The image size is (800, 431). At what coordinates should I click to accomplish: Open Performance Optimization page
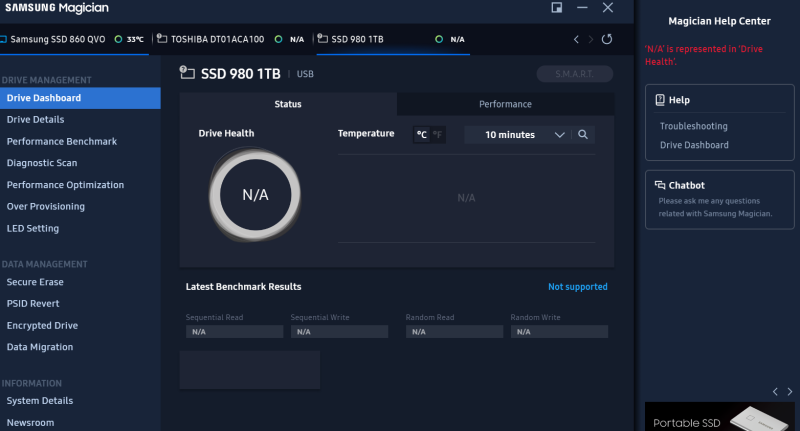click(x=65, y=185)
